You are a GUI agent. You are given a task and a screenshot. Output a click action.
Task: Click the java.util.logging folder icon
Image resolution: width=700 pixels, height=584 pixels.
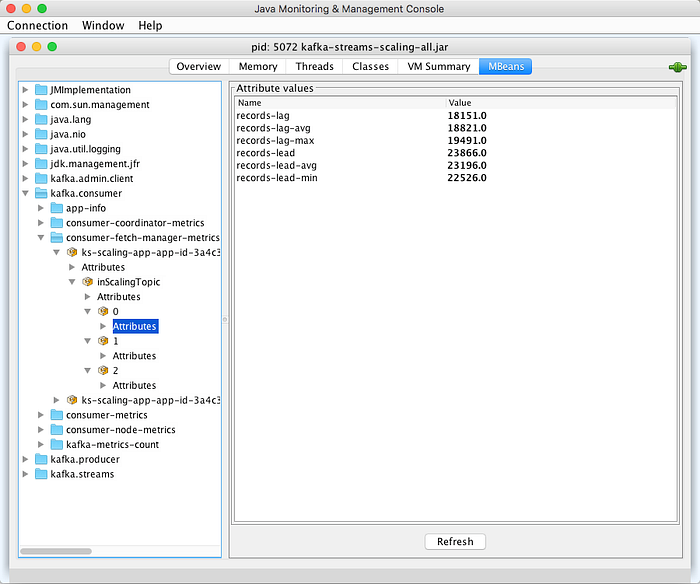(x=41, y=149)
